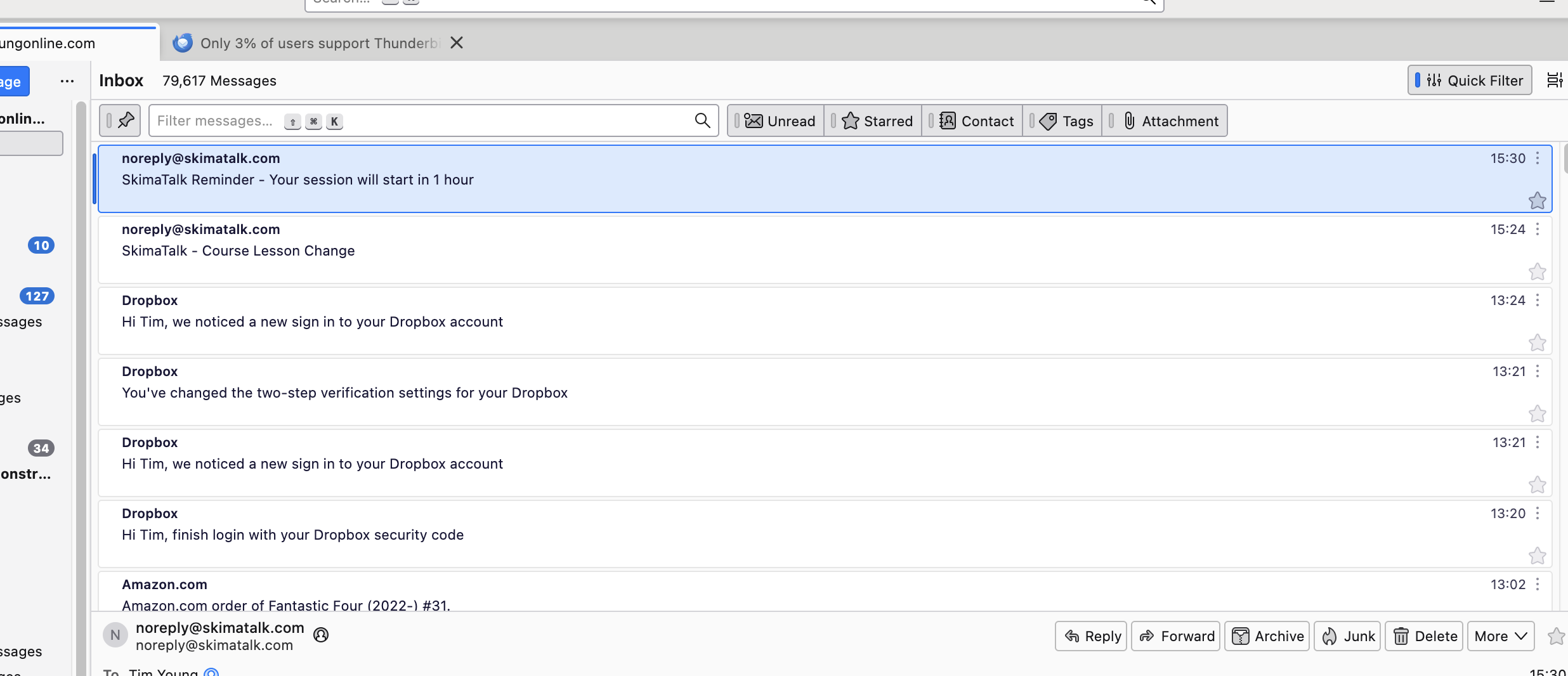The image size is (1568, 676).
Task: Click the filter search magnifier icon
Action: (x=702, y=120)
